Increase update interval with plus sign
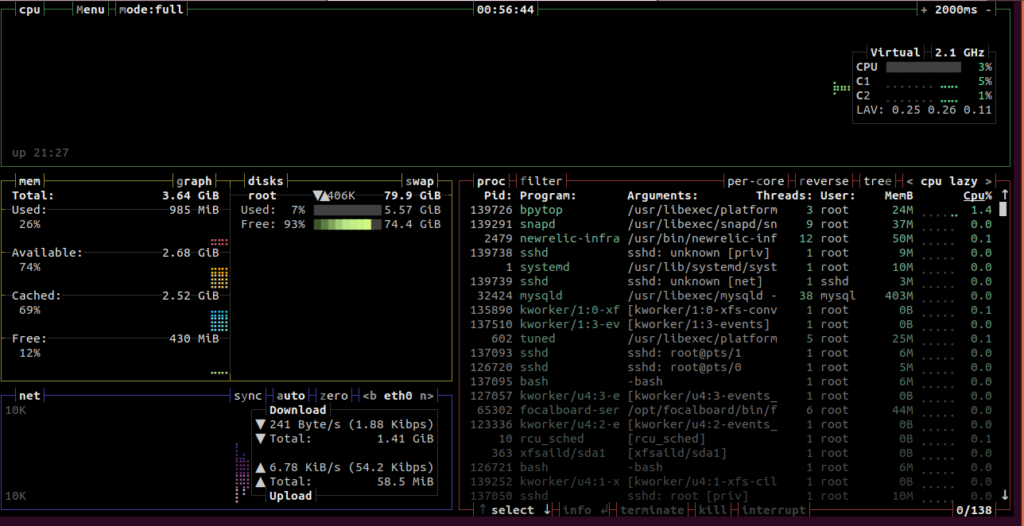The image size is (1024, 526). [924, 10]
